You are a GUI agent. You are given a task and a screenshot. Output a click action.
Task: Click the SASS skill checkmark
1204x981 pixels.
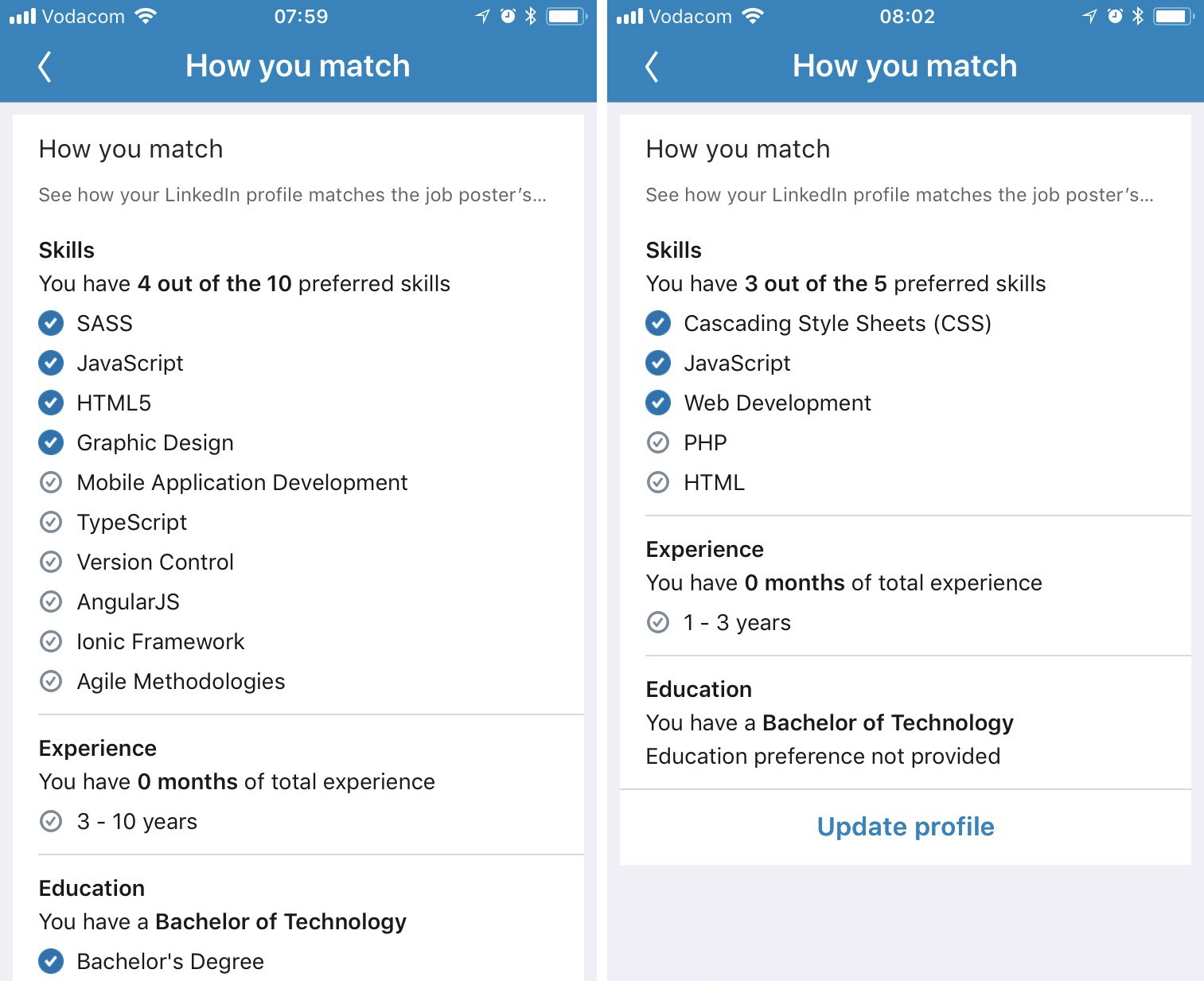point(51,323)
